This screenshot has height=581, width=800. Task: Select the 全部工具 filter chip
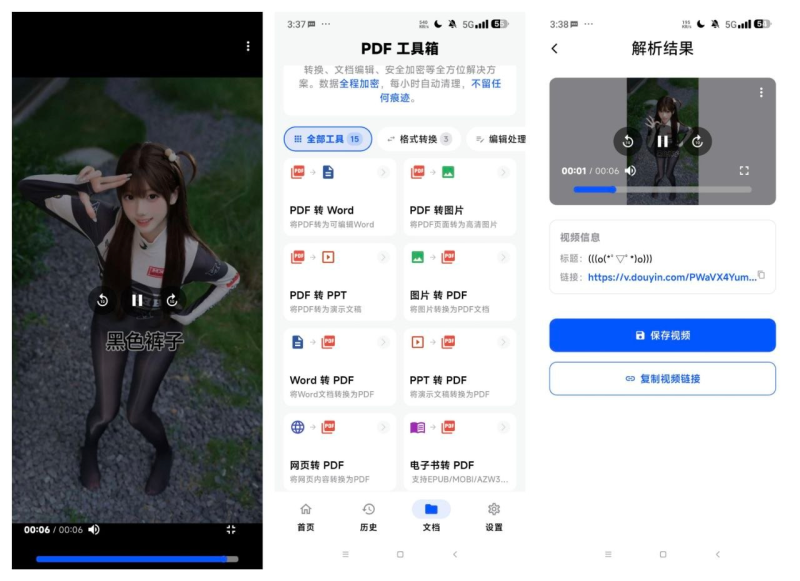(328, 139)
